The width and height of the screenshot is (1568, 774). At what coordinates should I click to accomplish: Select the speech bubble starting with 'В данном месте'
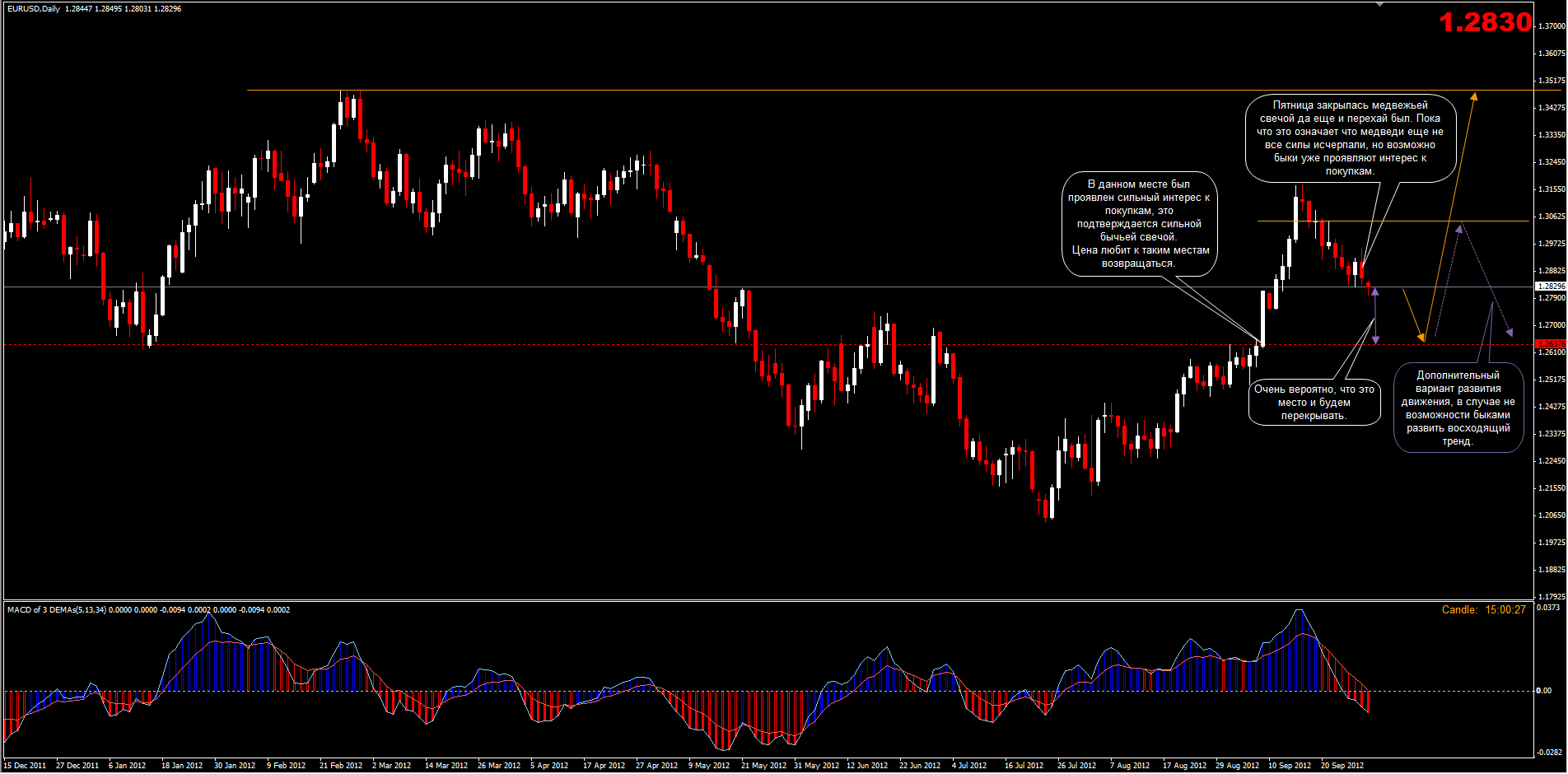coord(1138,224)
